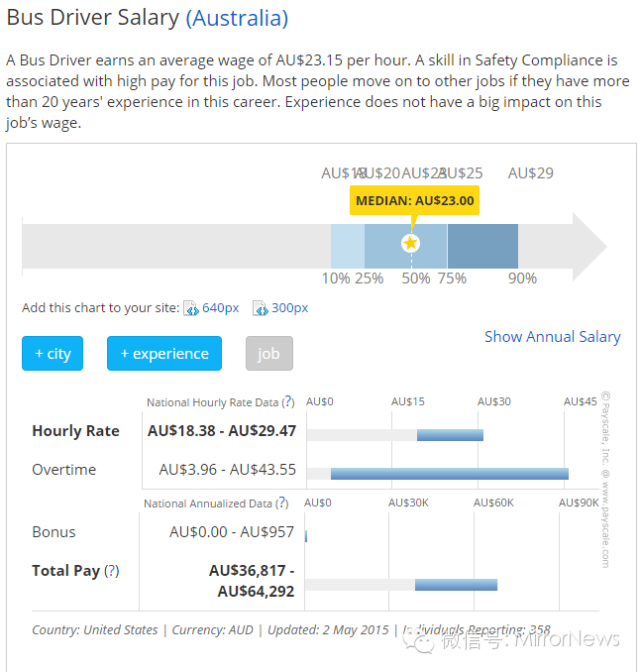The image size is (640, 672).
Task: Click the greyed-out job button
Action: click(x=269, y=354)
